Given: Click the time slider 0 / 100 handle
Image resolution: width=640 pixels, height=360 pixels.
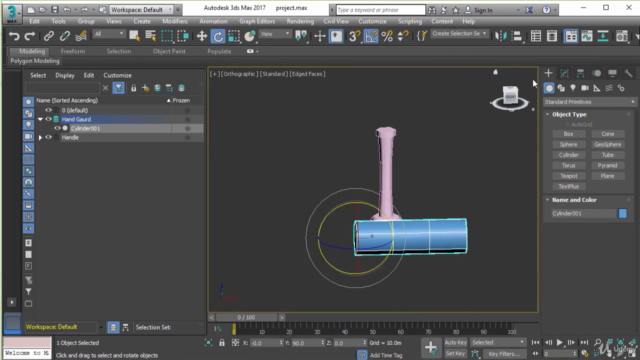Looking at the screenshot, I should (x=246, y=317).
